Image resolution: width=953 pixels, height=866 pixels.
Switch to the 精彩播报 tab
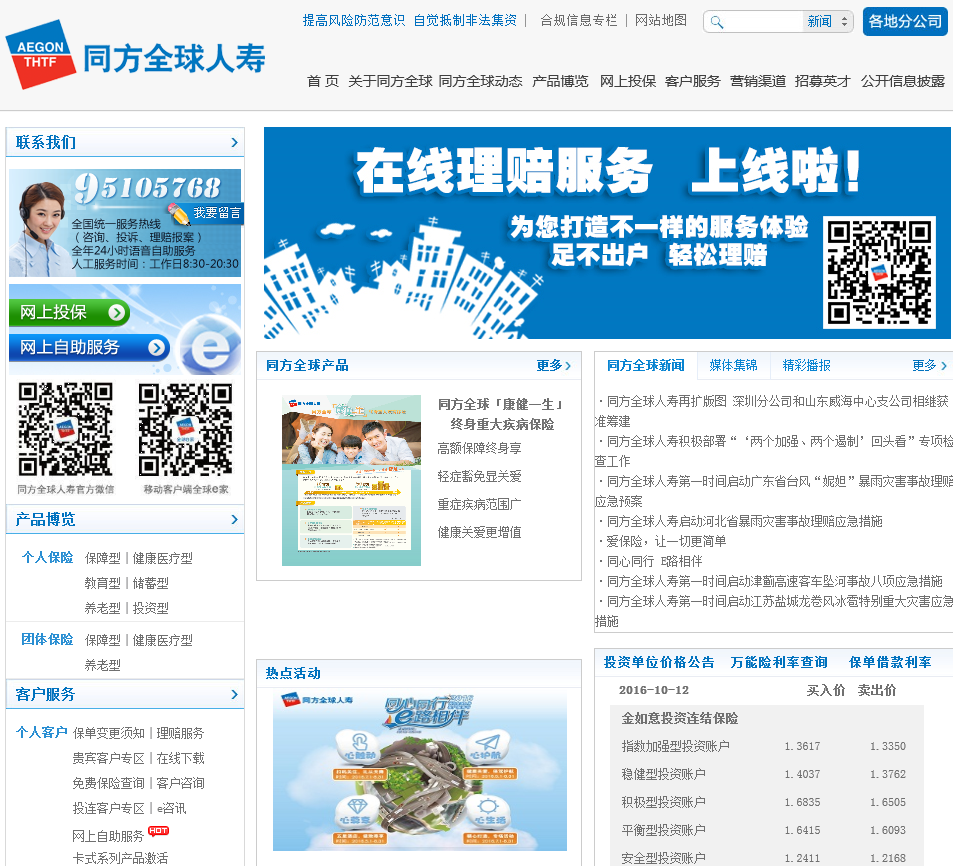click(807, 365)
